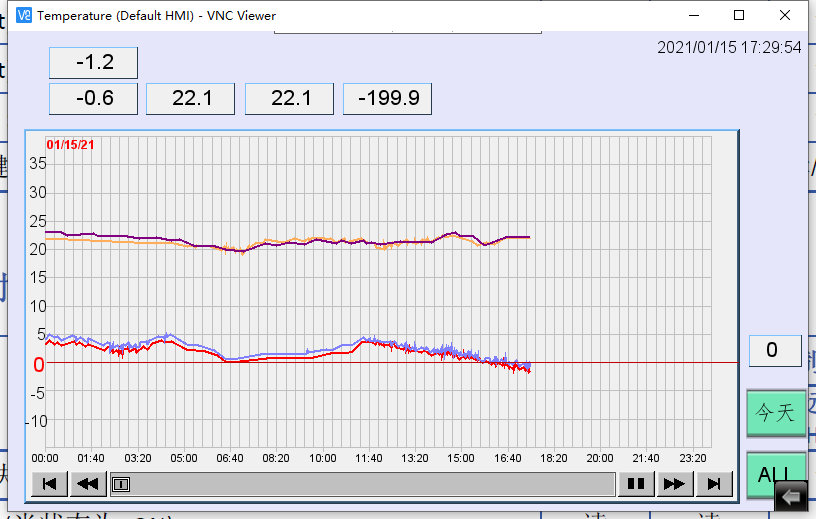Viewport: 816px width, 519px height.
Task: Click the empty trend scrollbar track
Action: (370, 484)
